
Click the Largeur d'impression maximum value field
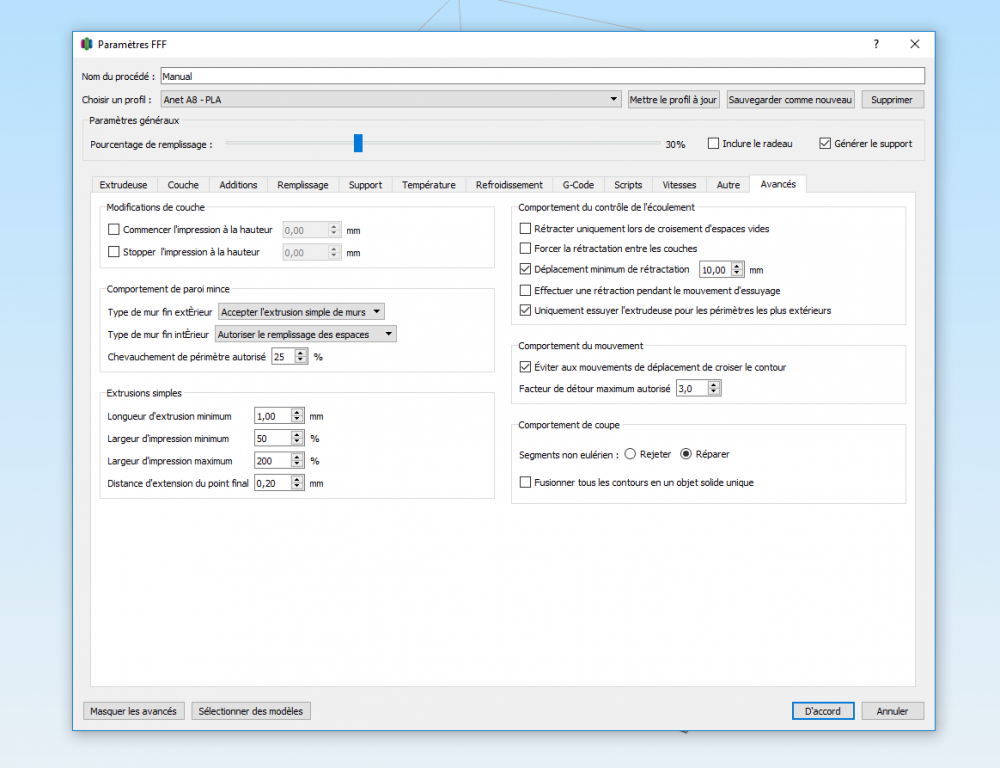272,461
